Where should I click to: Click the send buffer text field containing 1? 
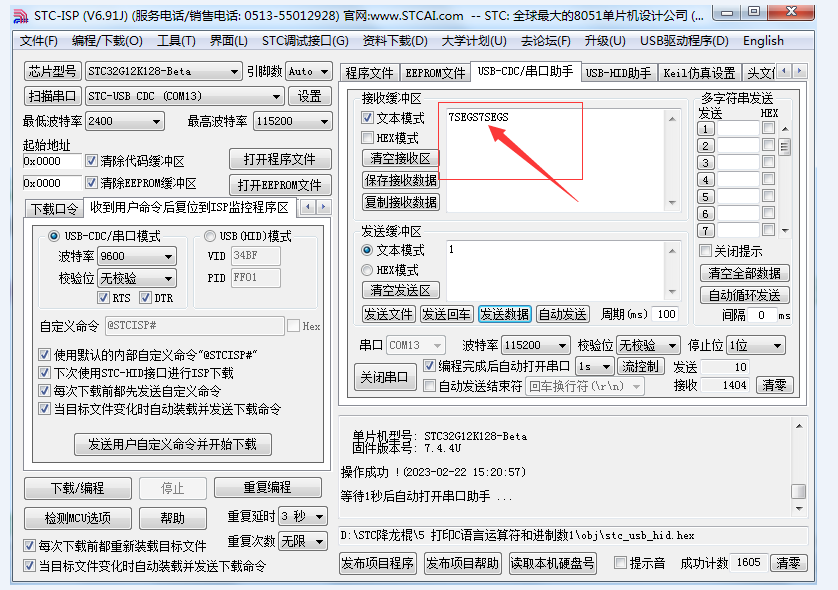click(x=556, y=271)
